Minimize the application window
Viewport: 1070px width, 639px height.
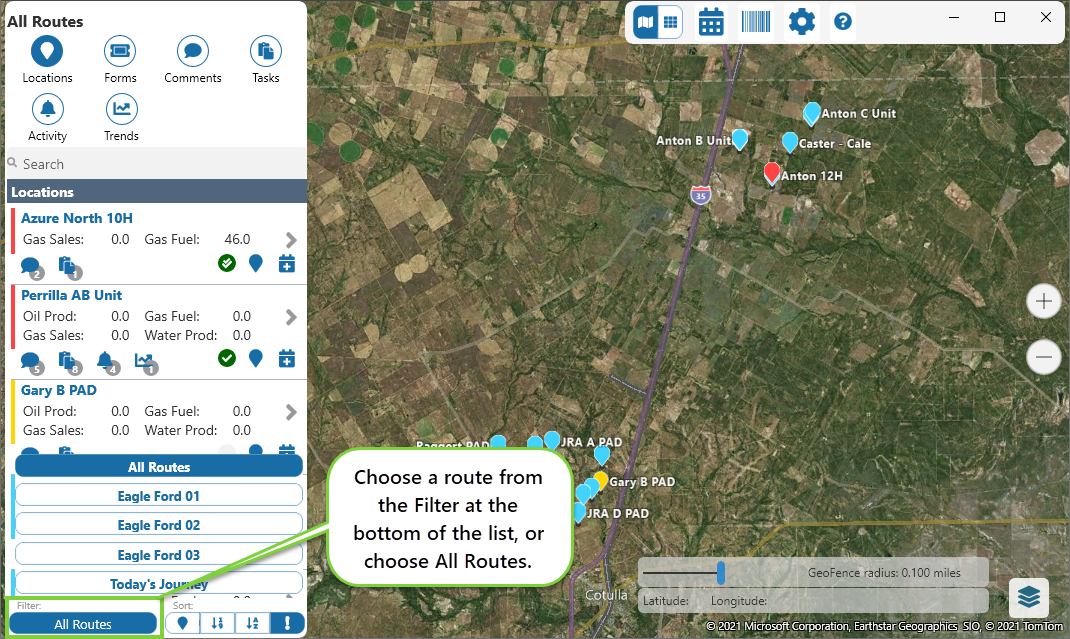coord(954,18)
